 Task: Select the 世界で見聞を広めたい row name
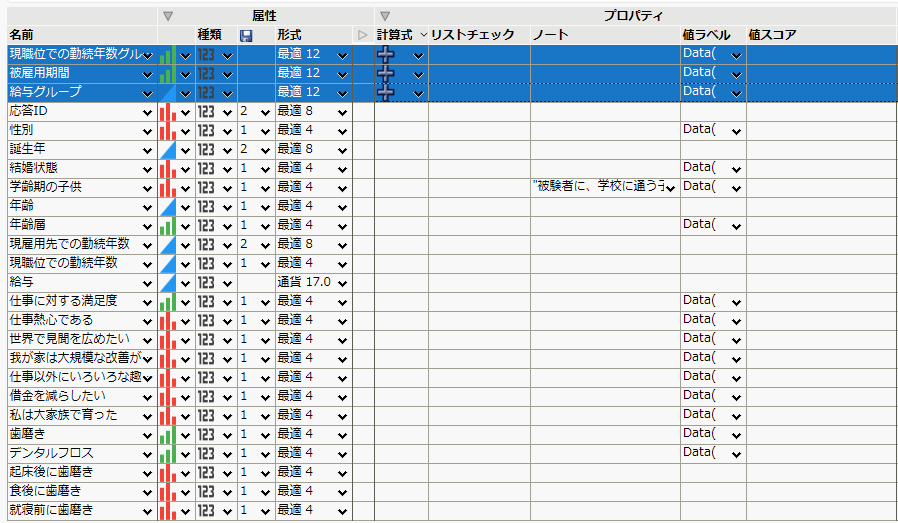pos(70,339)
